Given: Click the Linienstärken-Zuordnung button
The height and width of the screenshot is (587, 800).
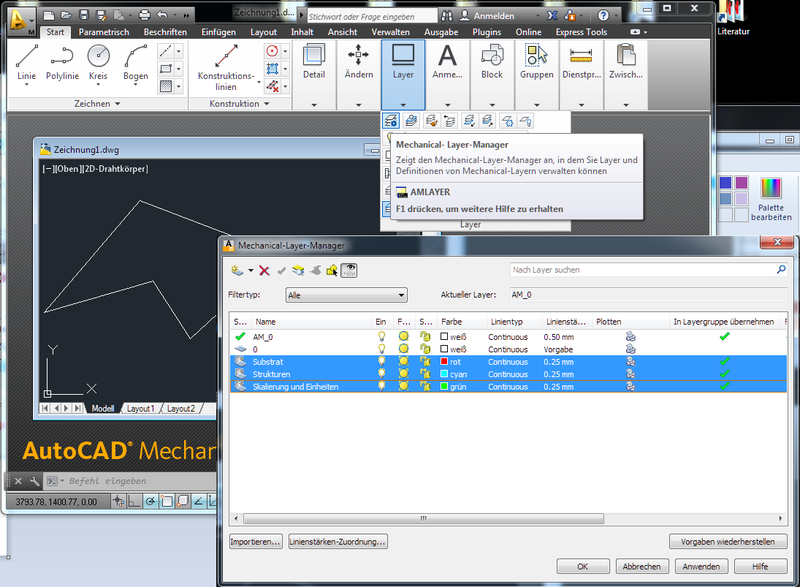Looking at the screenshot, I should coord(338,542).
